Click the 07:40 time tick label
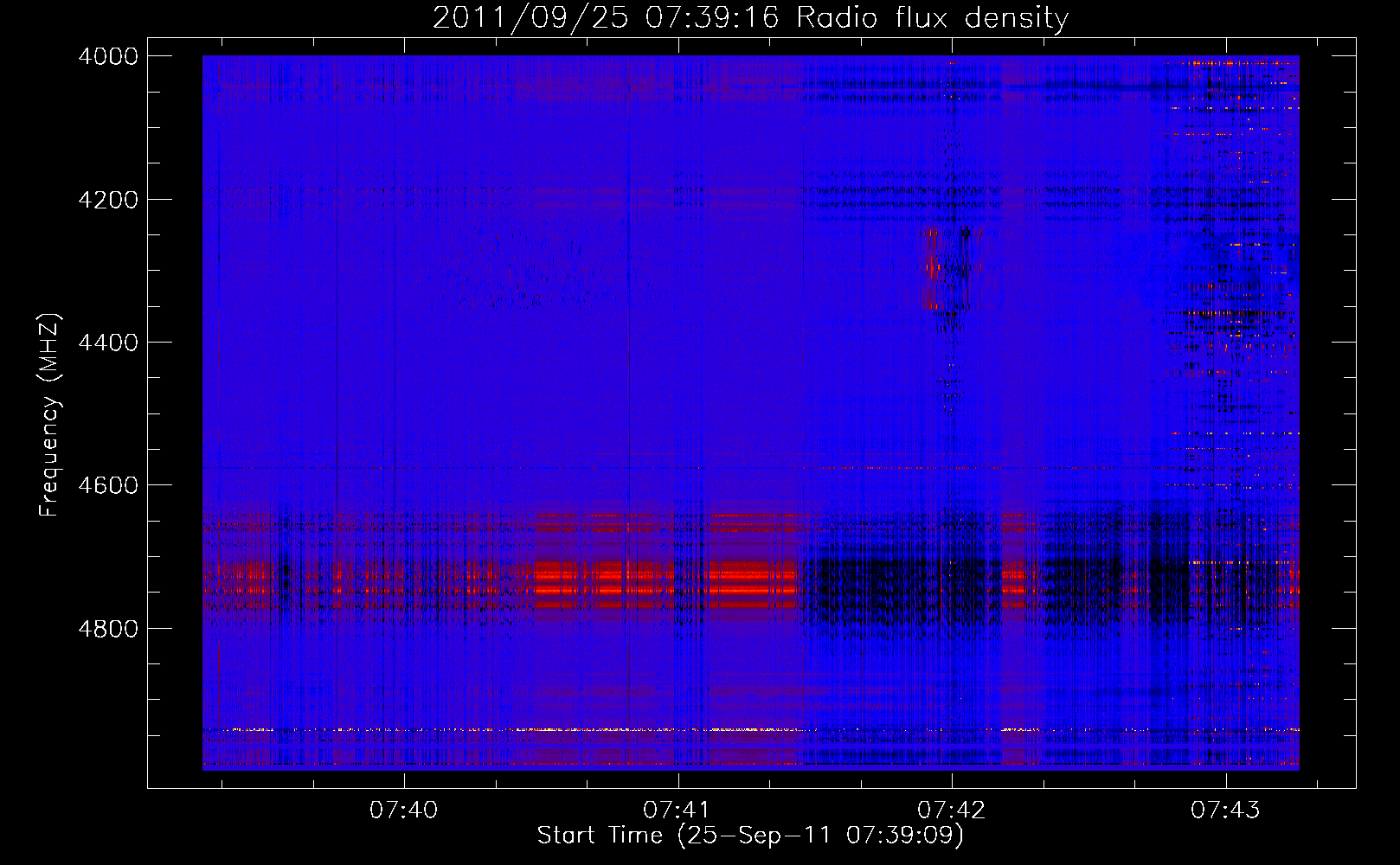 pyautogui.click(x=404, y=810)
